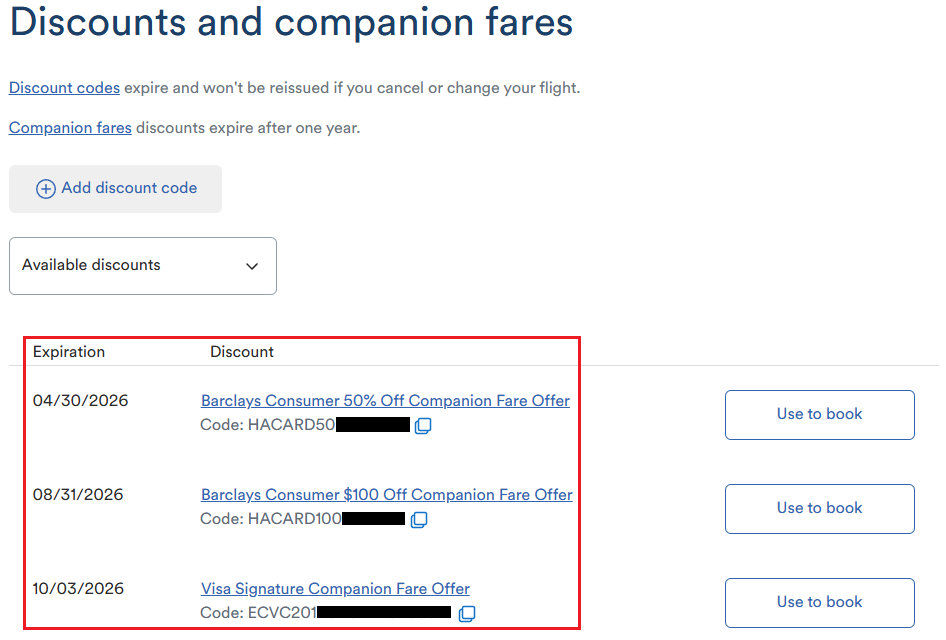Use to book the Visa Signature offer

click(x=819, y=603)
